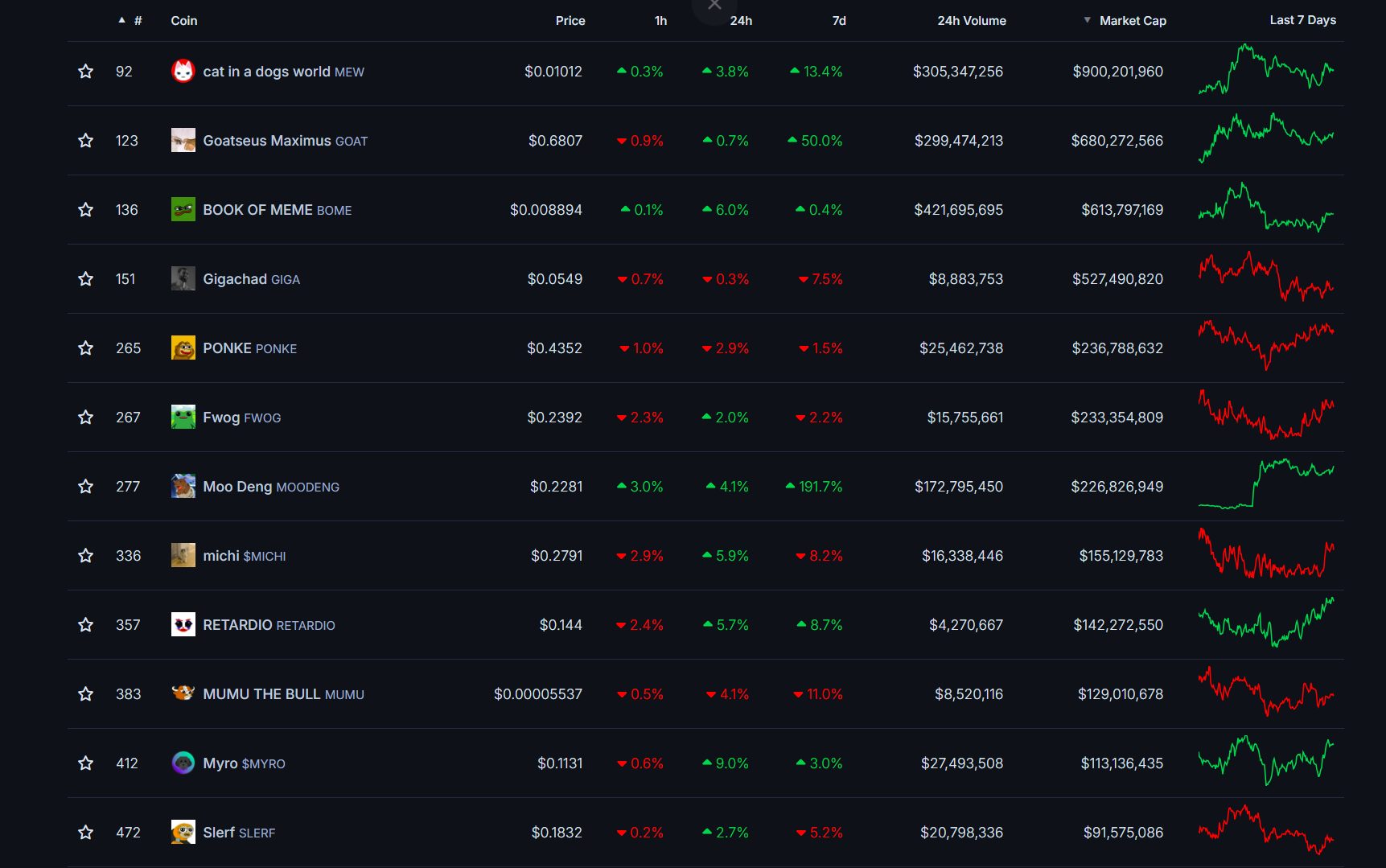
Task: Open the BOOK OF MEME BOME page
Action: 277,210
